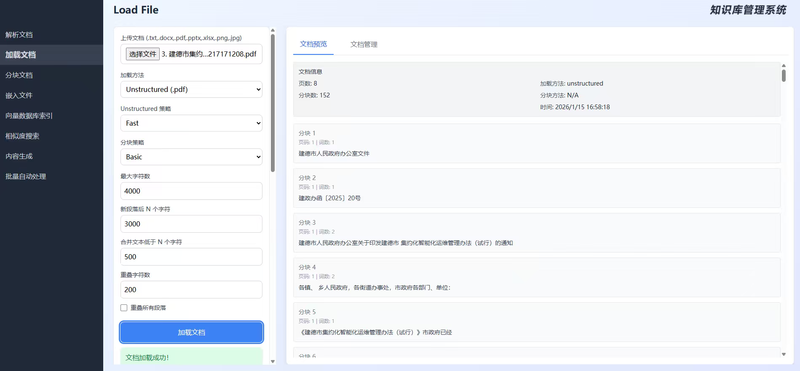800x371 pixels.
Task: Toggle the 重叠所有段落 checkbox
Action: click(x=123, y=308)
